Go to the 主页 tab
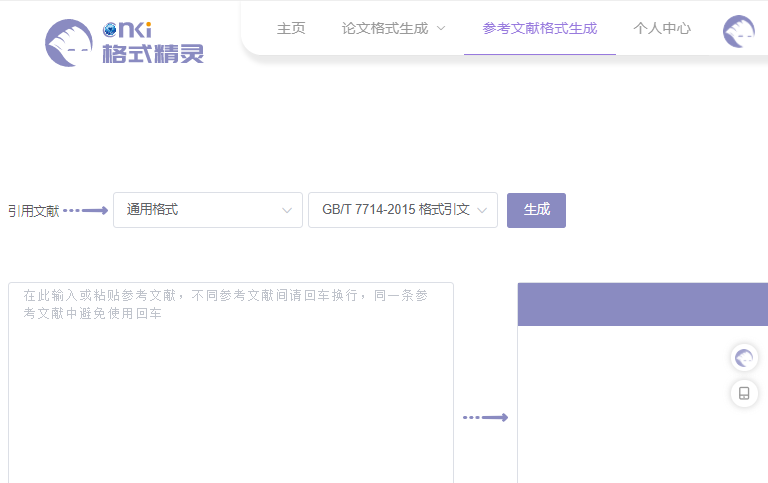Screen dimensions: 768x483 (x=291, y=28)
